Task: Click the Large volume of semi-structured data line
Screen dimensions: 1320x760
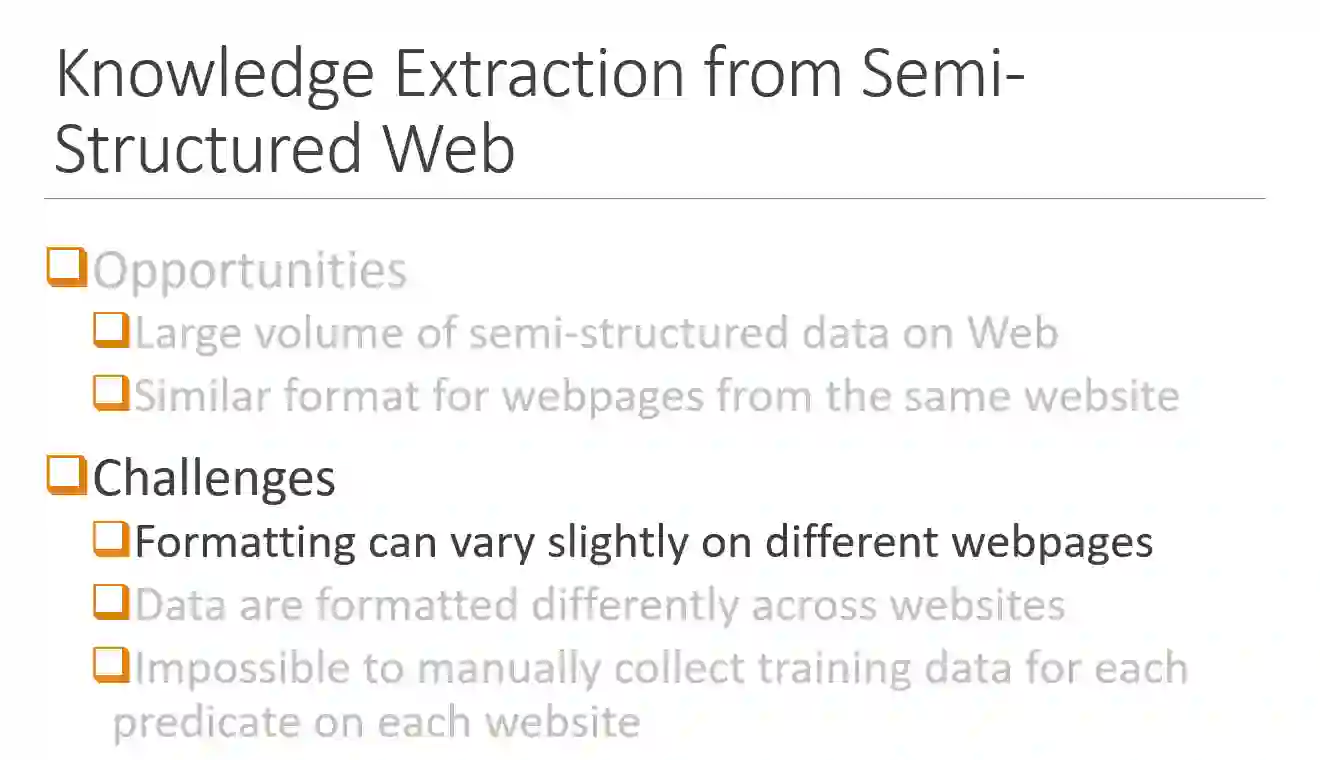Action: [596, 333]
